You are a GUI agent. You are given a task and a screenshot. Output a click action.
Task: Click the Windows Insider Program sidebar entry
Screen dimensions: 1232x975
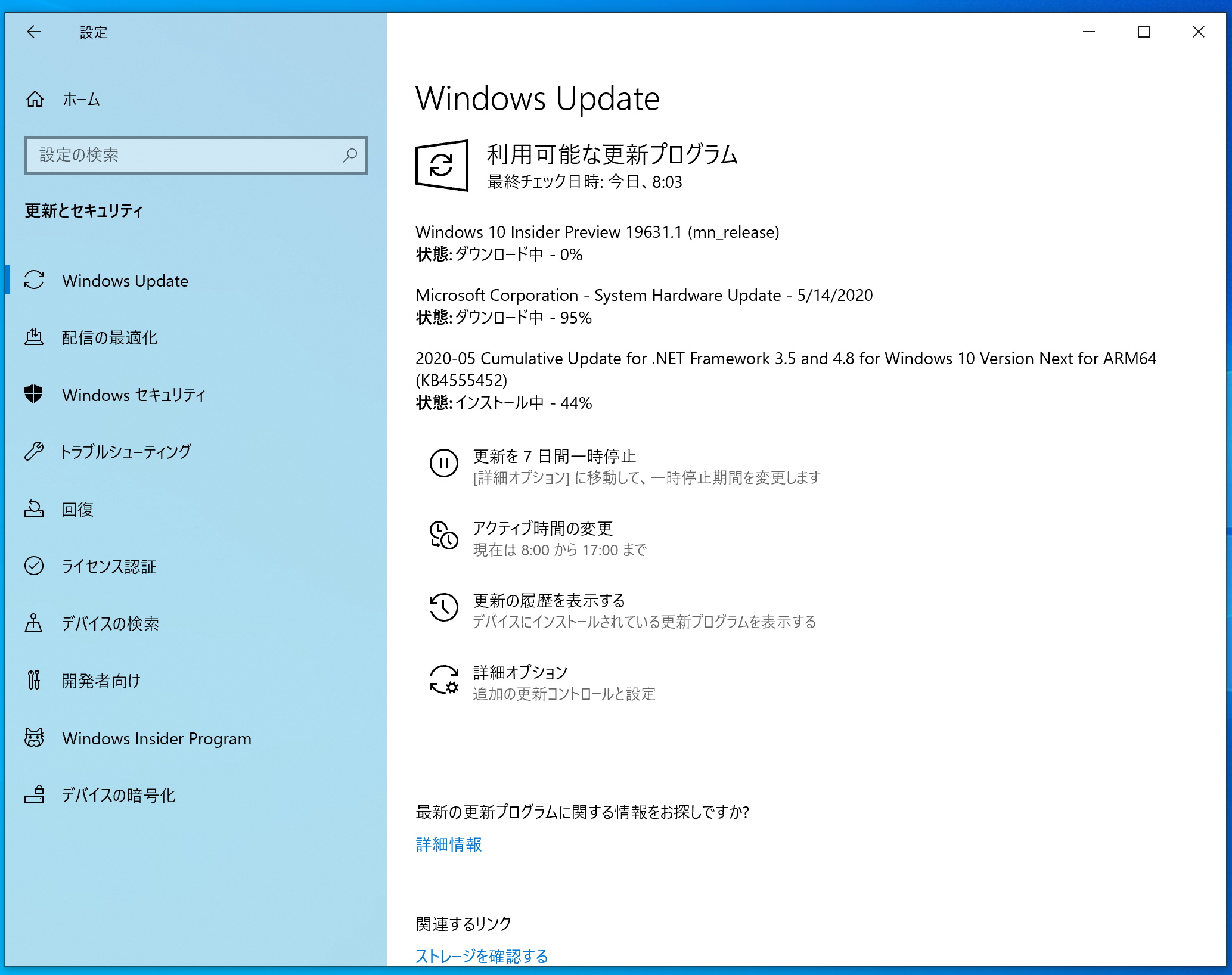(x=156, y=738)
